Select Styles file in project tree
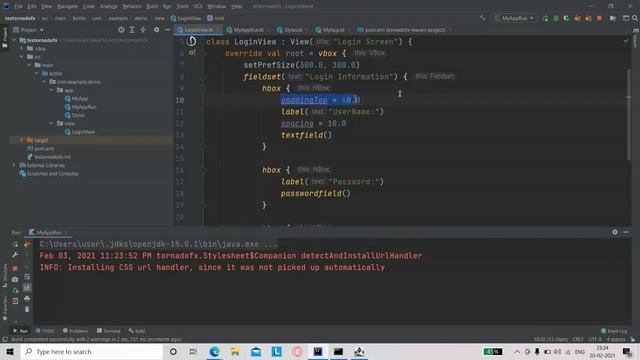This screenshot has width=640, height=360. pyautogui.click(x=75, y=115)
